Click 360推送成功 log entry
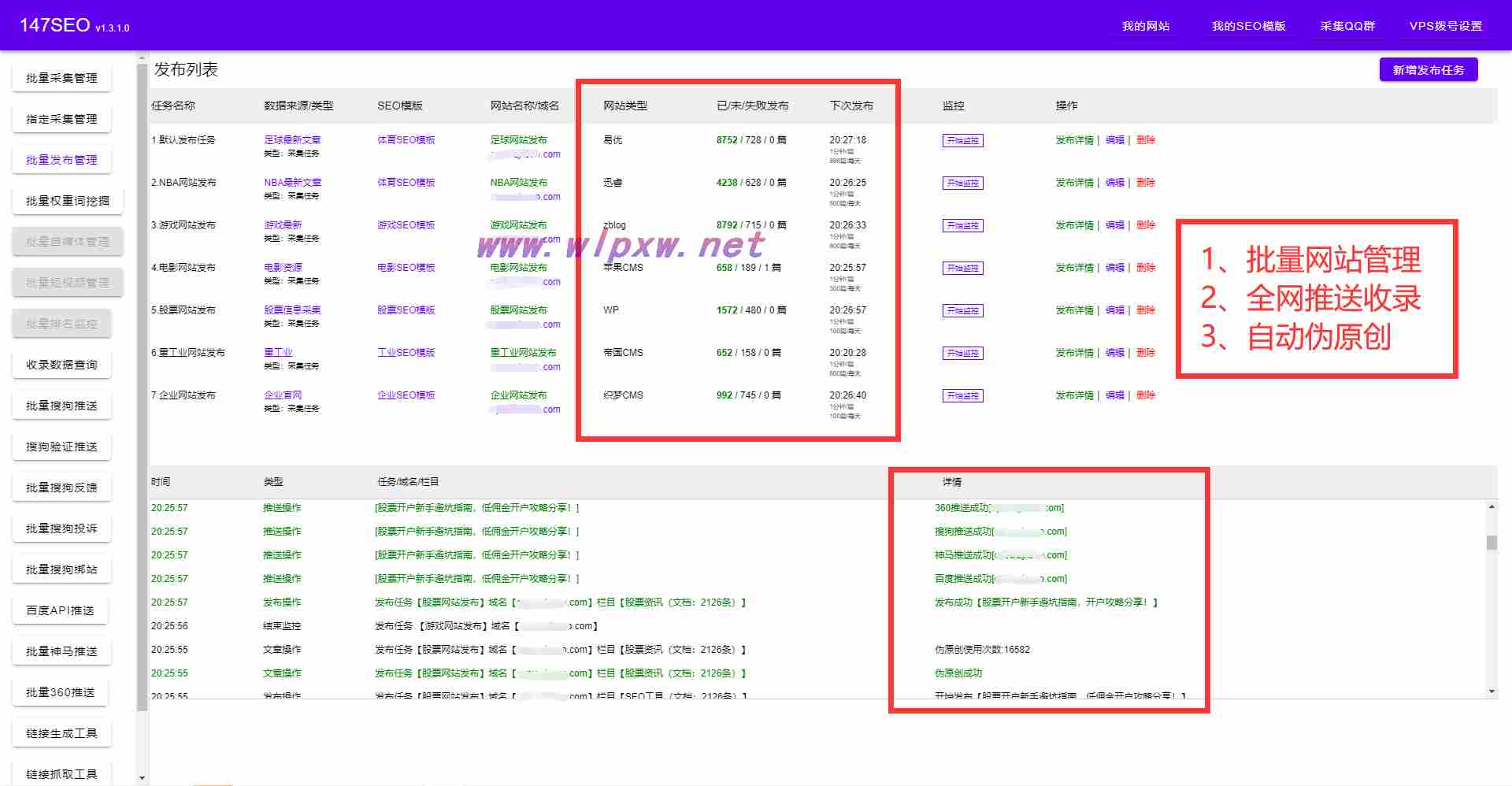 (x=999, y=508)
